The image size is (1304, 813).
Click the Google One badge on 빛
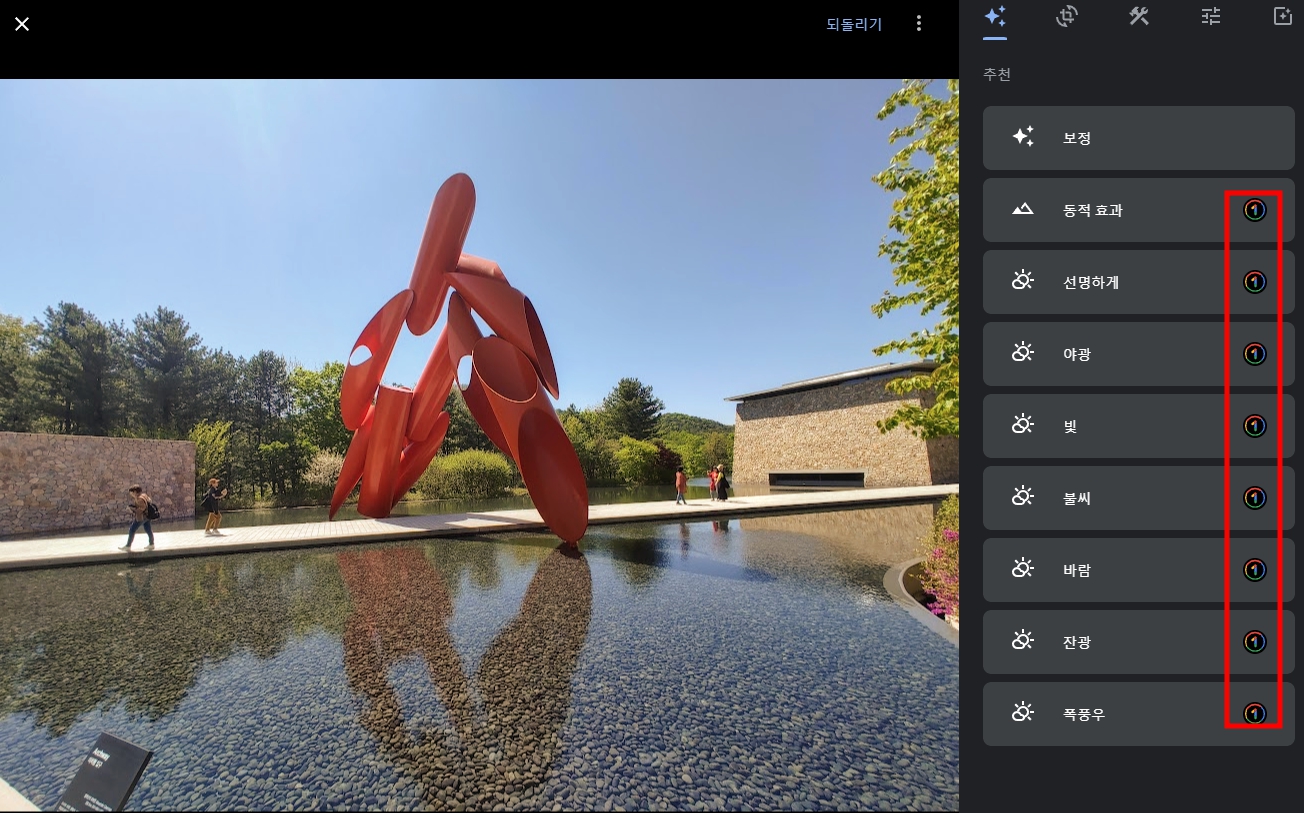pos(1255,426)
